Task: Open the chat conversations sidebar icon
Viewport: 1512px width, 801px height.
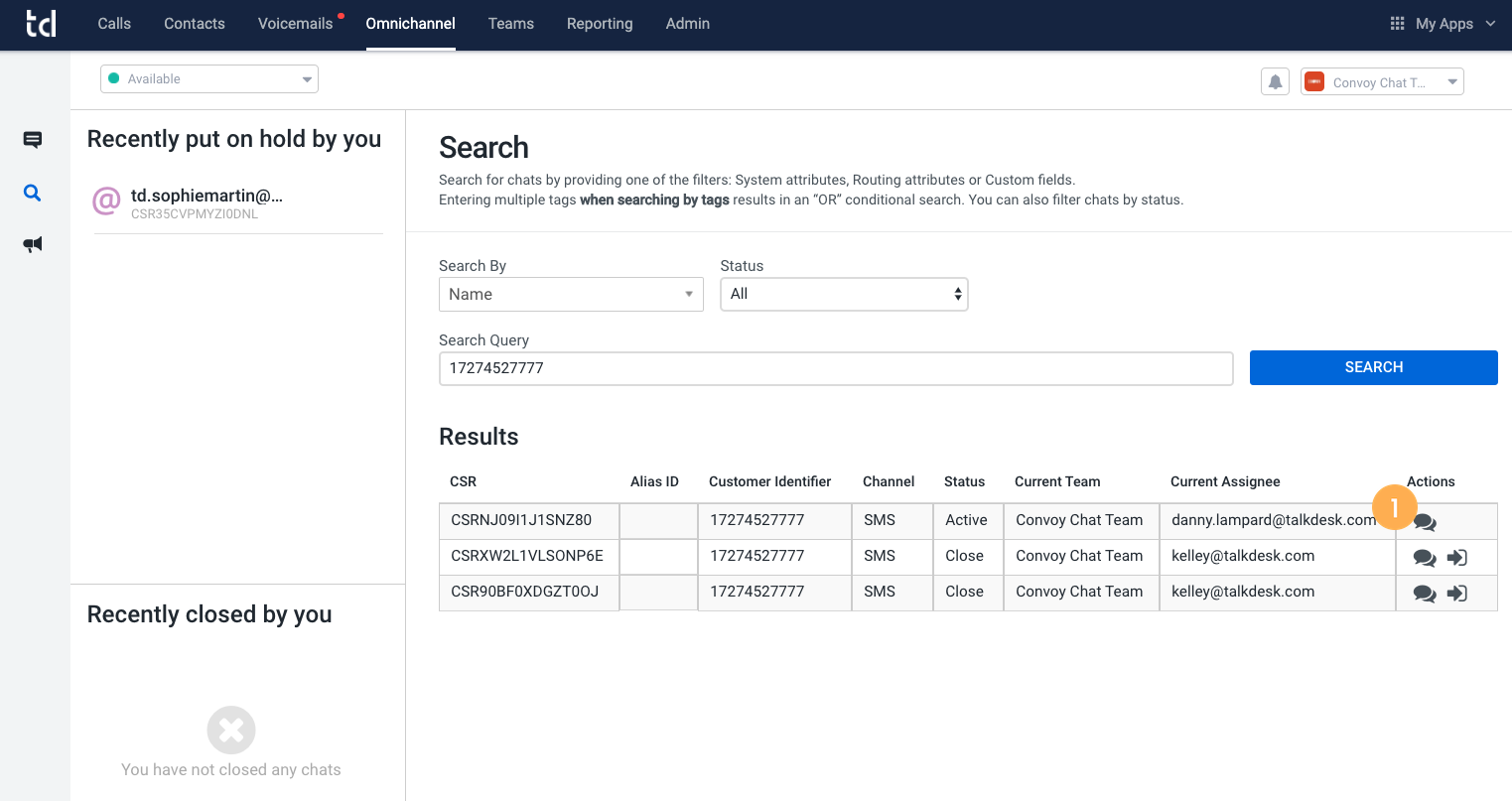Action: 33,140
